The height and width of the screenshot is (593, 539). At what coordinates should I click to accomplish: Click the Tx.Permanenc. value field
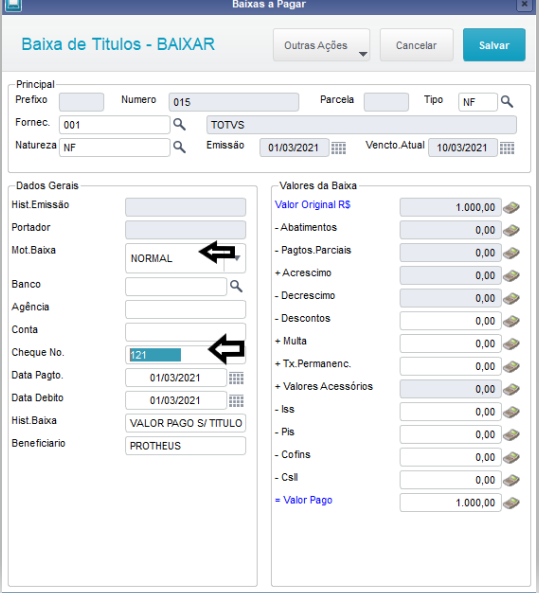(450, 366)
